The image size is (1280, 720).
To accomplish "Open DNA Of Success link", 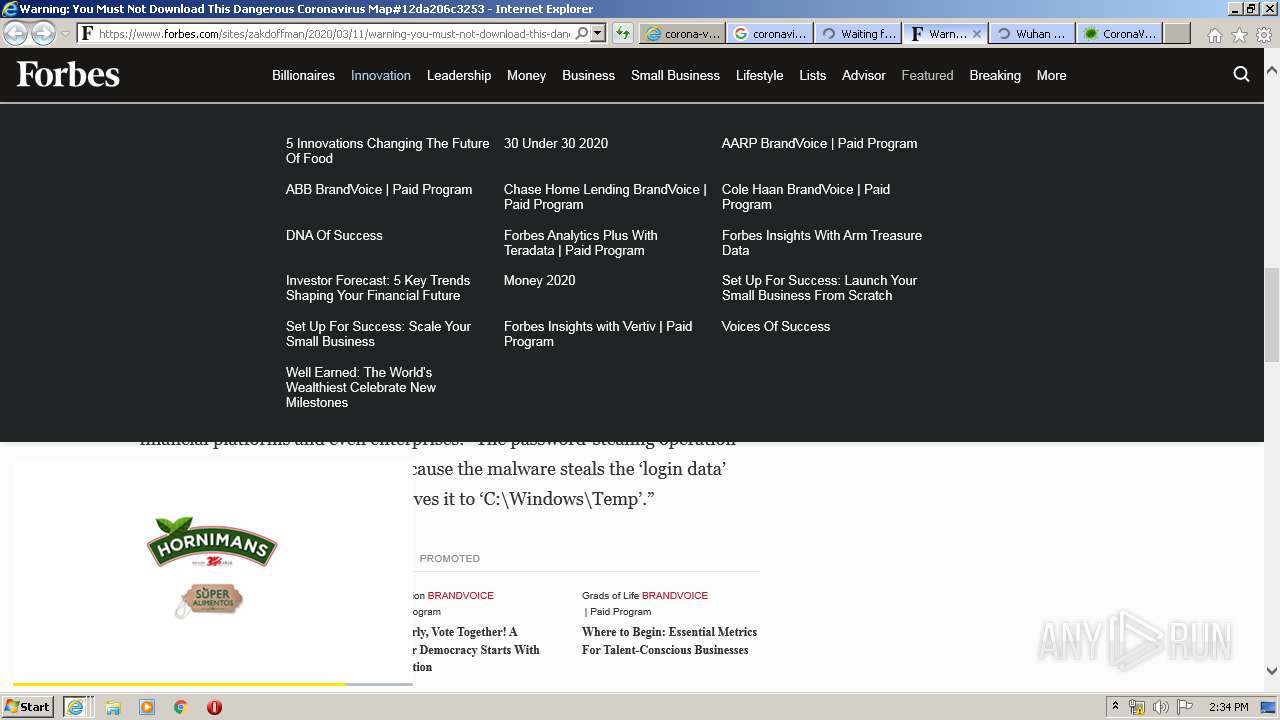I will tap(334, 235).
